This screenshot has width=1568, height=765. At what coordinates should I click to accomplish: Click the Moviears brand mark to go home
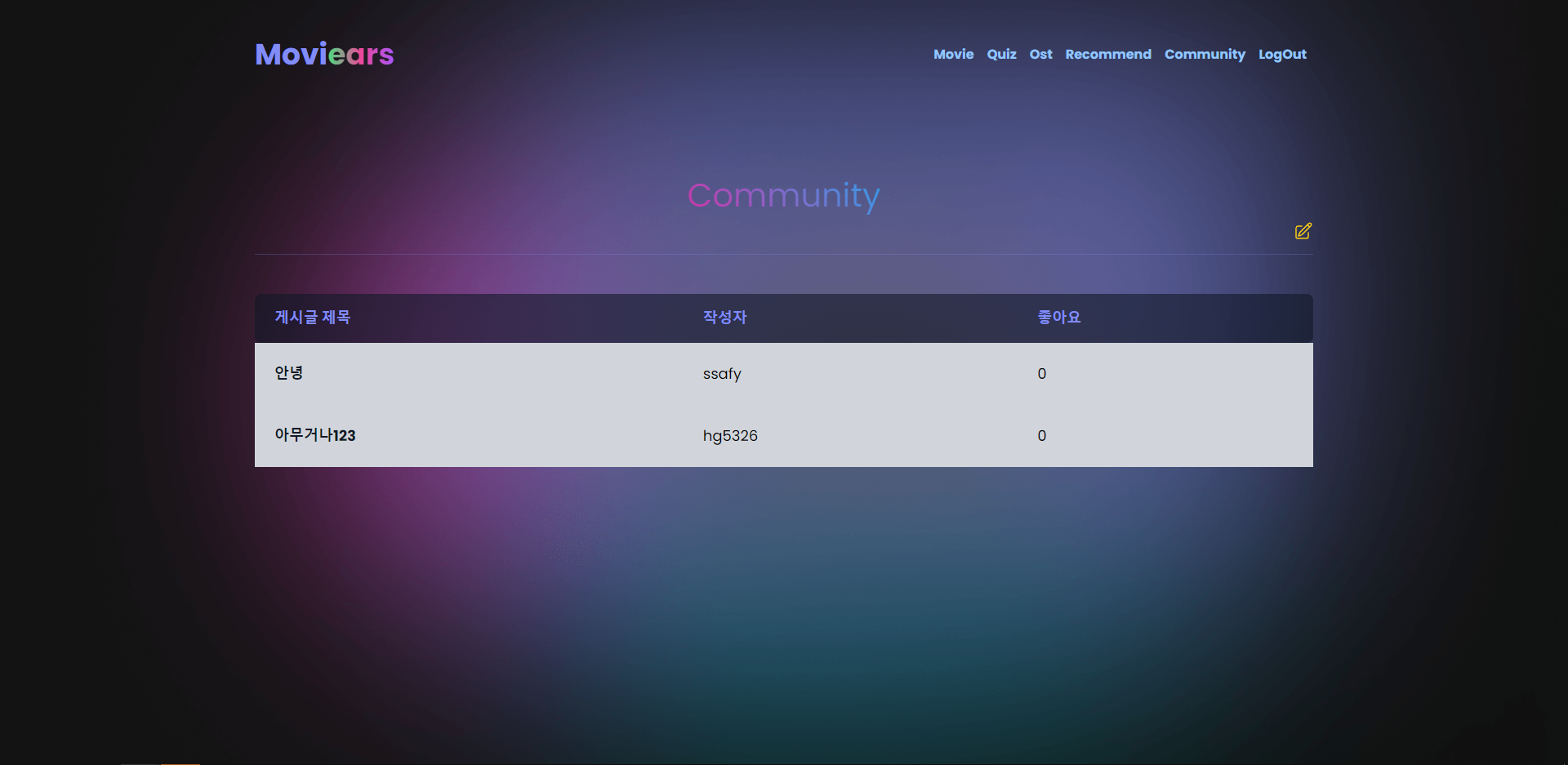(x=324, y=53)
